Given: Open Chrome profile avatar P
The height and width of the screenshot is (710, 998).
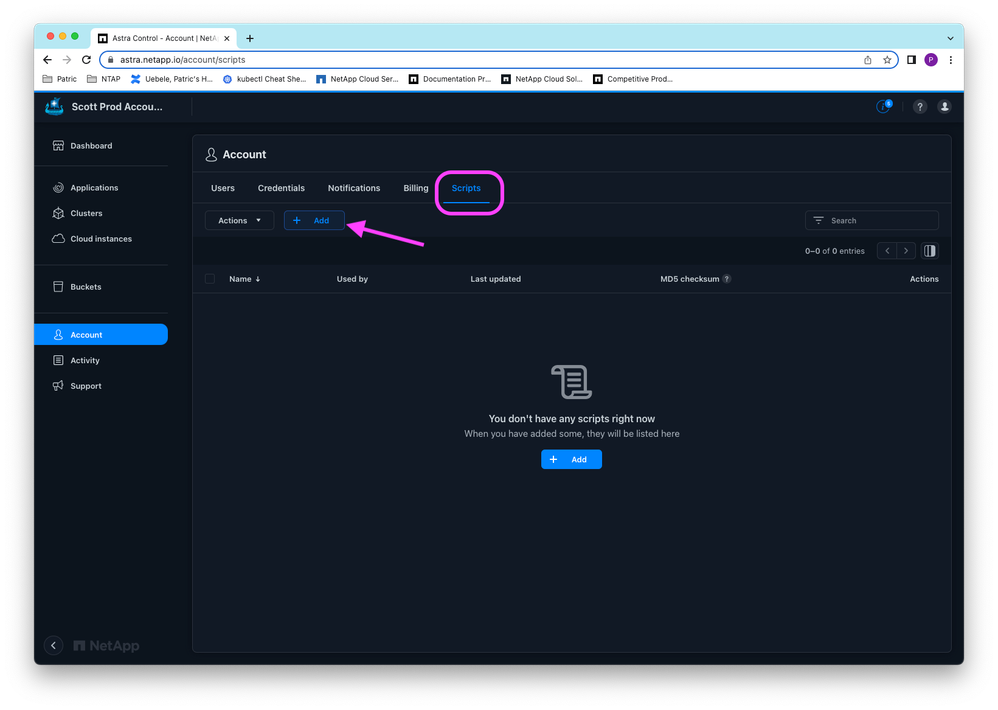Looking at the screenshot, I should coord(931,60).
